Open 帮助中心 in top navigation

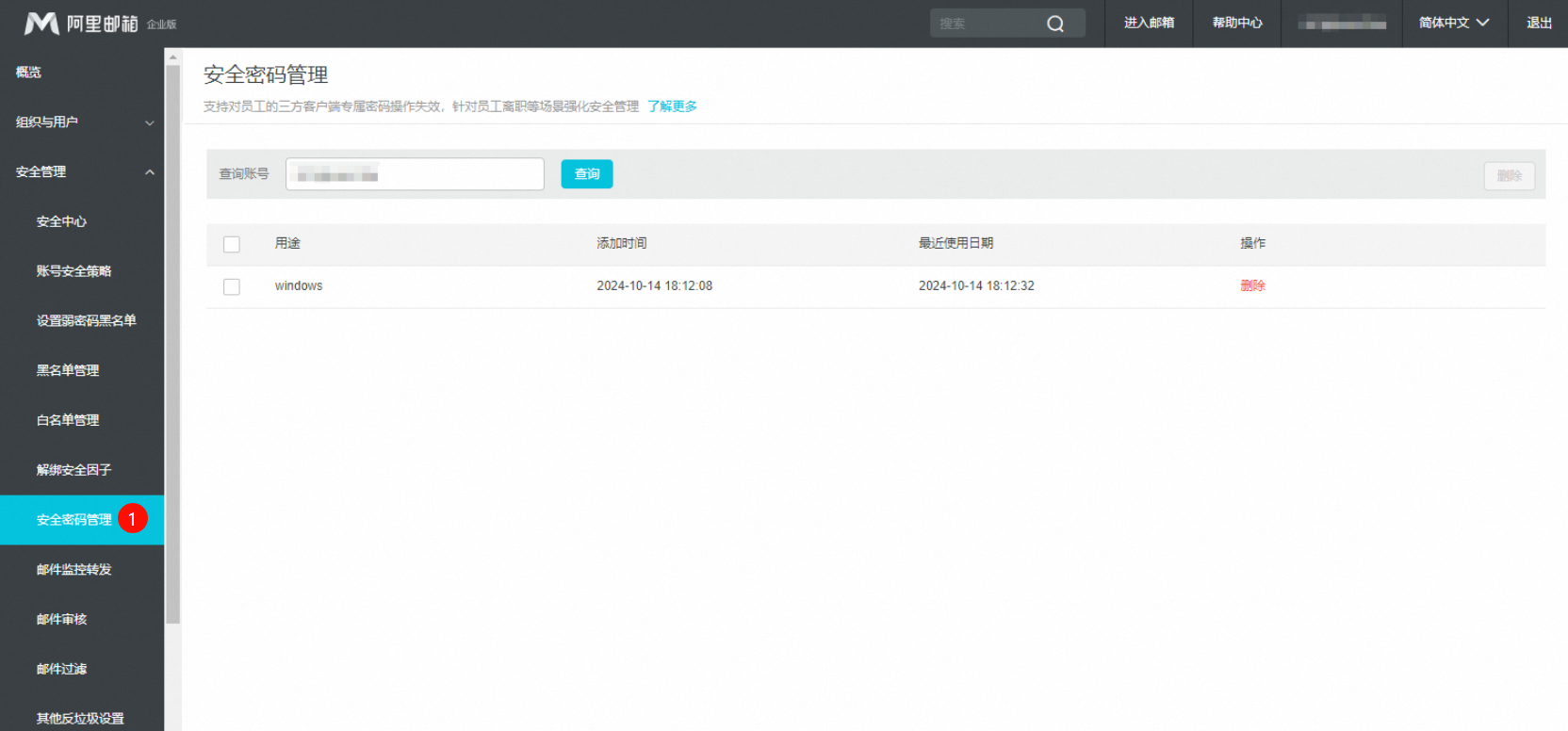[x=1236, y=23]
